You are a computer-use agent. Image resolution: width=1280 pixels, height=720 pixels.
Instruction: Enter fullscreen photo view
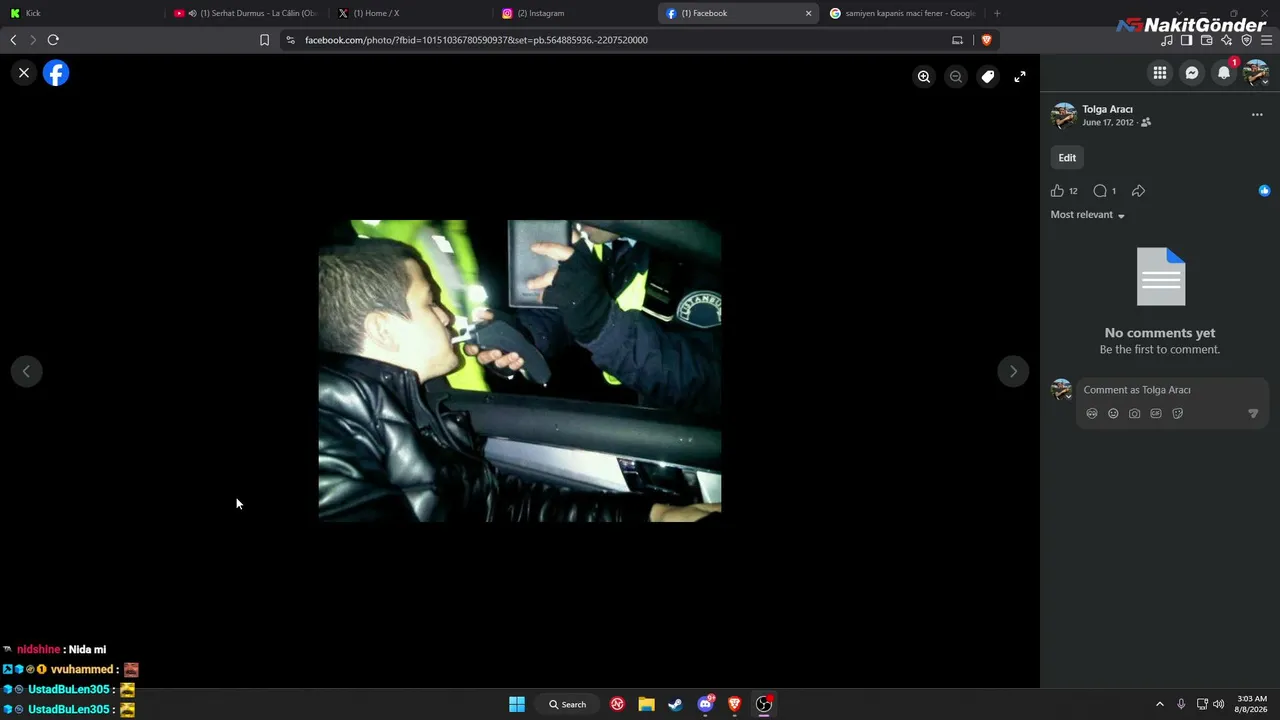pyautogui.click(x=1020, y=77)
